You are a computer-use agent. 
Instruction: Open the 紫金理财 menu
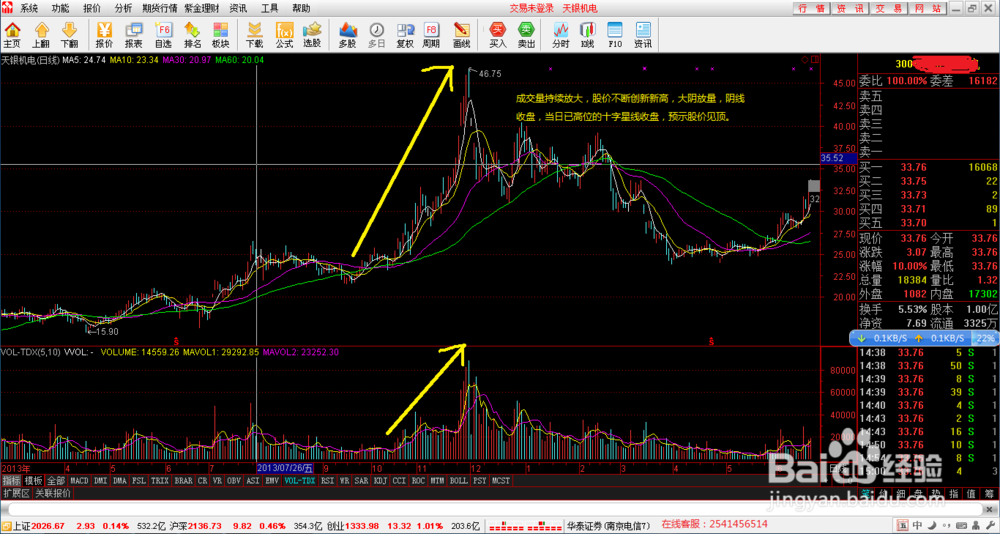click(x=203, y=8)
